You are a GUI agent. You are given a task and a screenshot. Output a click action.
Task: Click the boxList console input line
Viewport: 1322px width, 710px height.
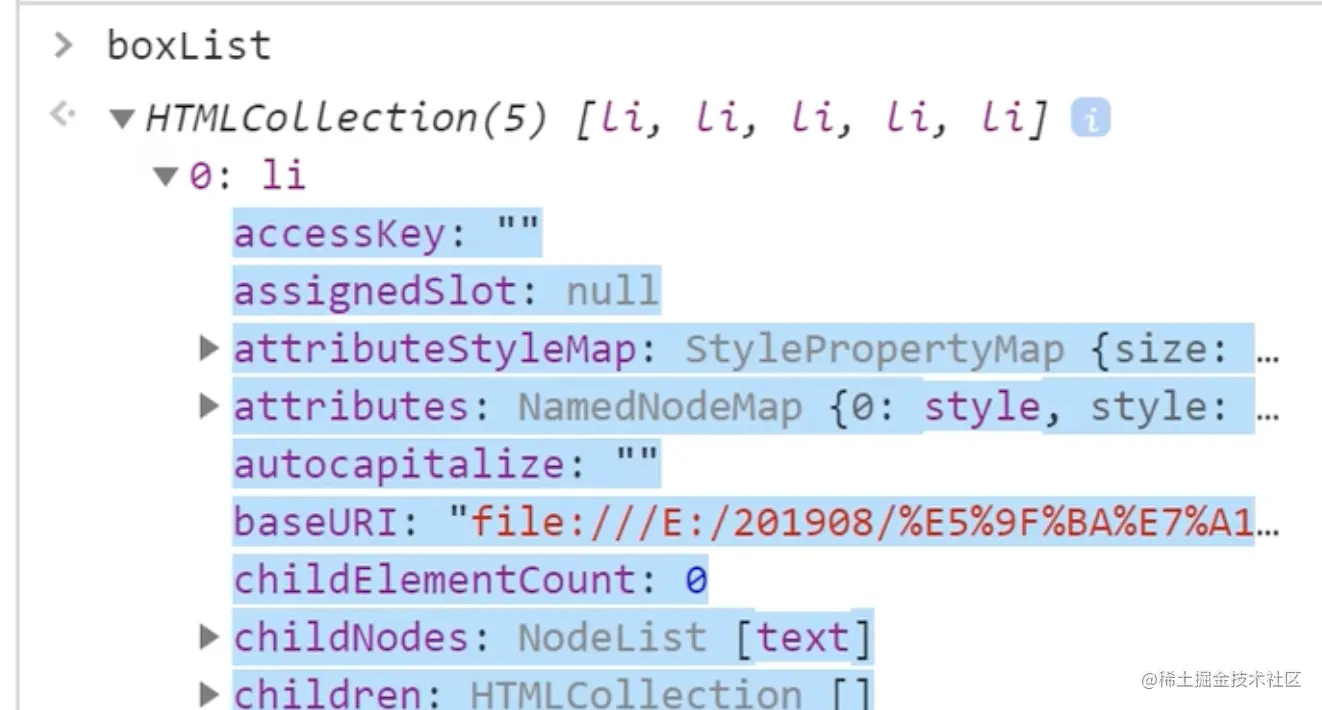pos(189,45)
